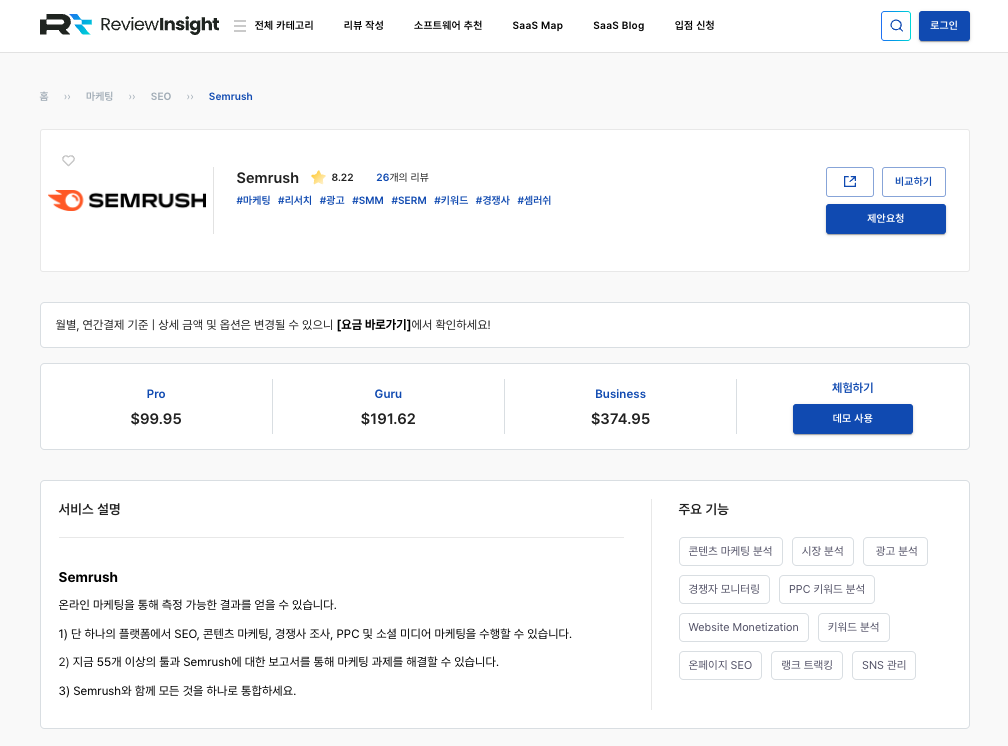This screenshot has width=1008, height=746.
Task: Click the external link icon button
Action: click(x=850, y=181)
